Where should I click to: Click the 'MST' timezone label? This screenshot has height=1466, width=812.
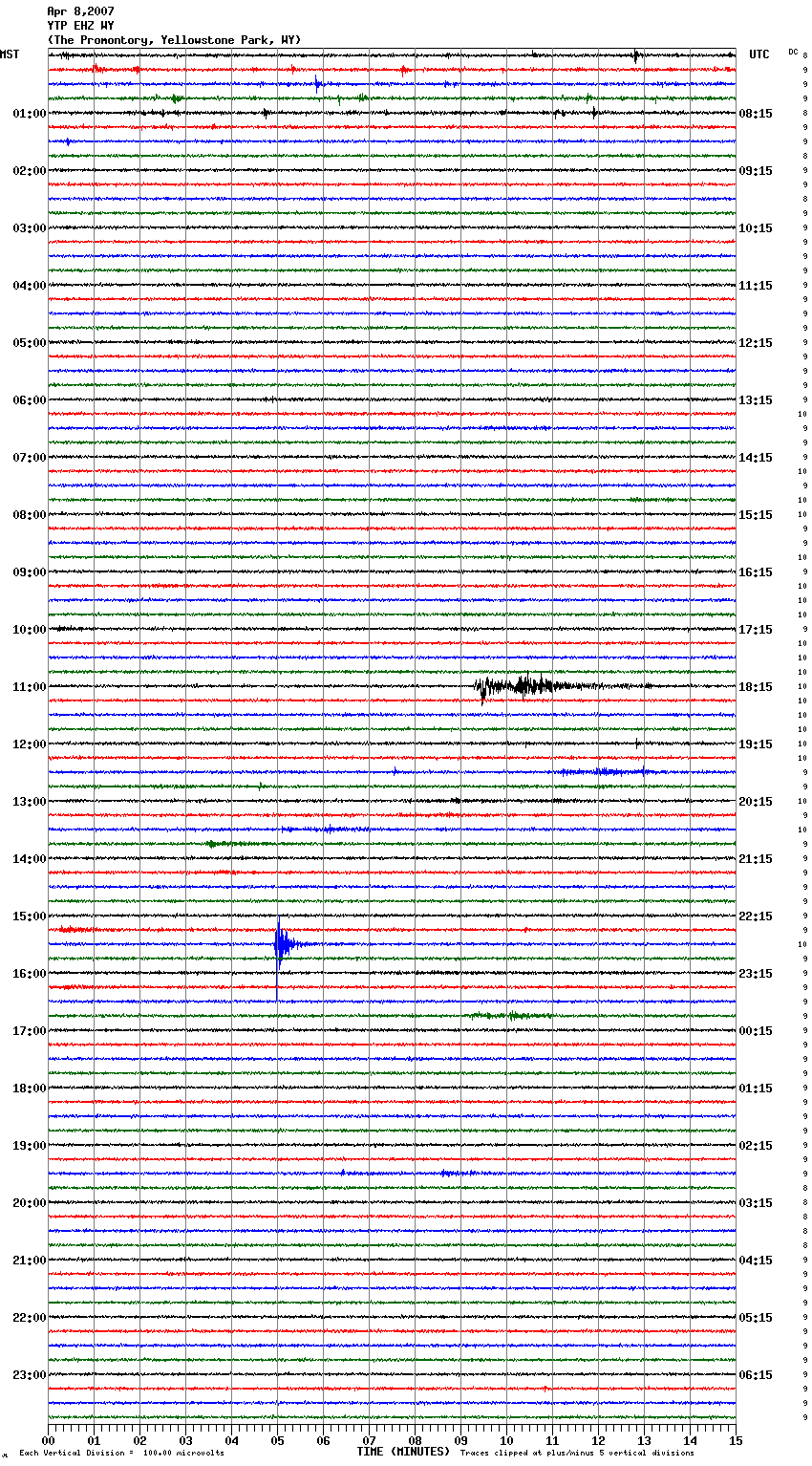pos(10,54)
